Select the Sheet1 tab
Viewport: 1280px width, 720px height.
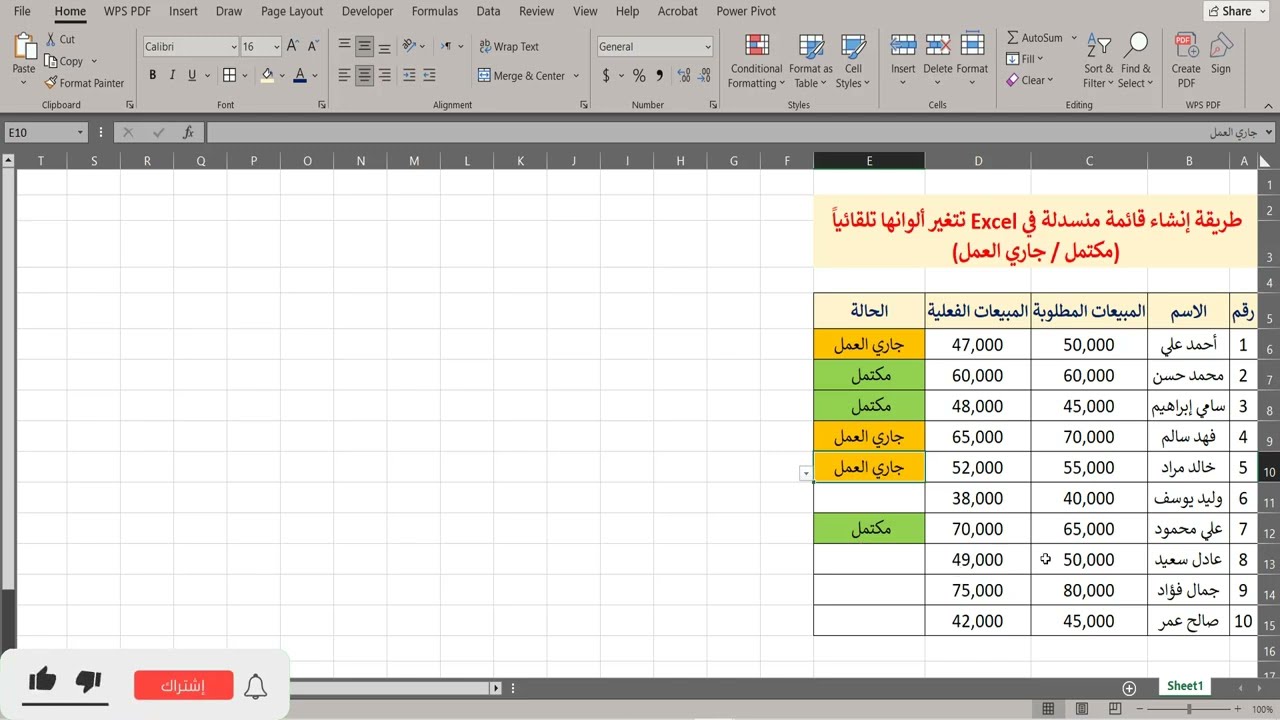[x=1185, y=686]
